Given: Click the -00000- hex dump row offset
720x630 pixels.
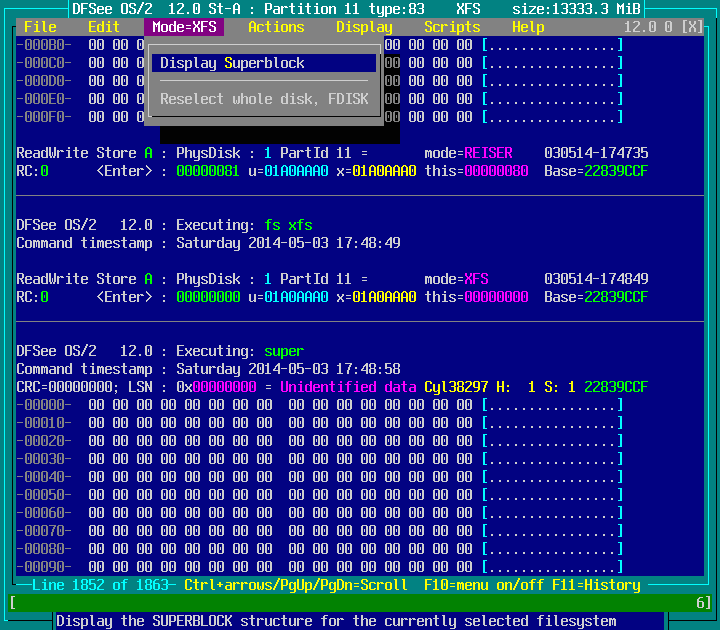Looking at the screenshot, I should (44, 405).
